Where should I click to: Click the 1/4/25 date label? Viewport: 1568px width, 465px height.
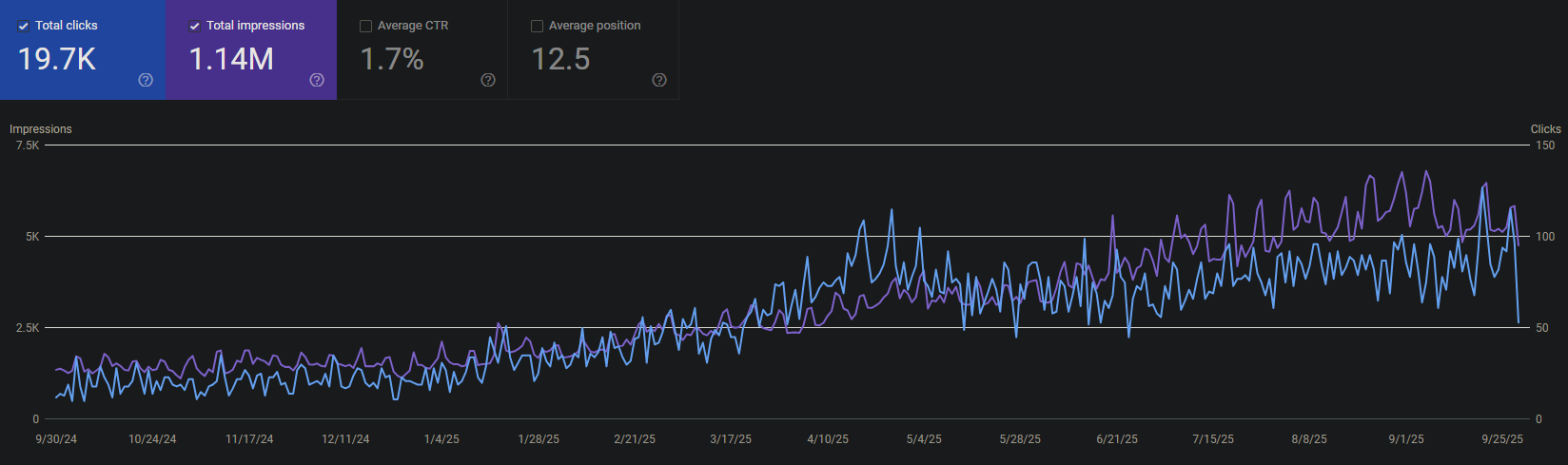pyautogui.click(x=441, y=439)
